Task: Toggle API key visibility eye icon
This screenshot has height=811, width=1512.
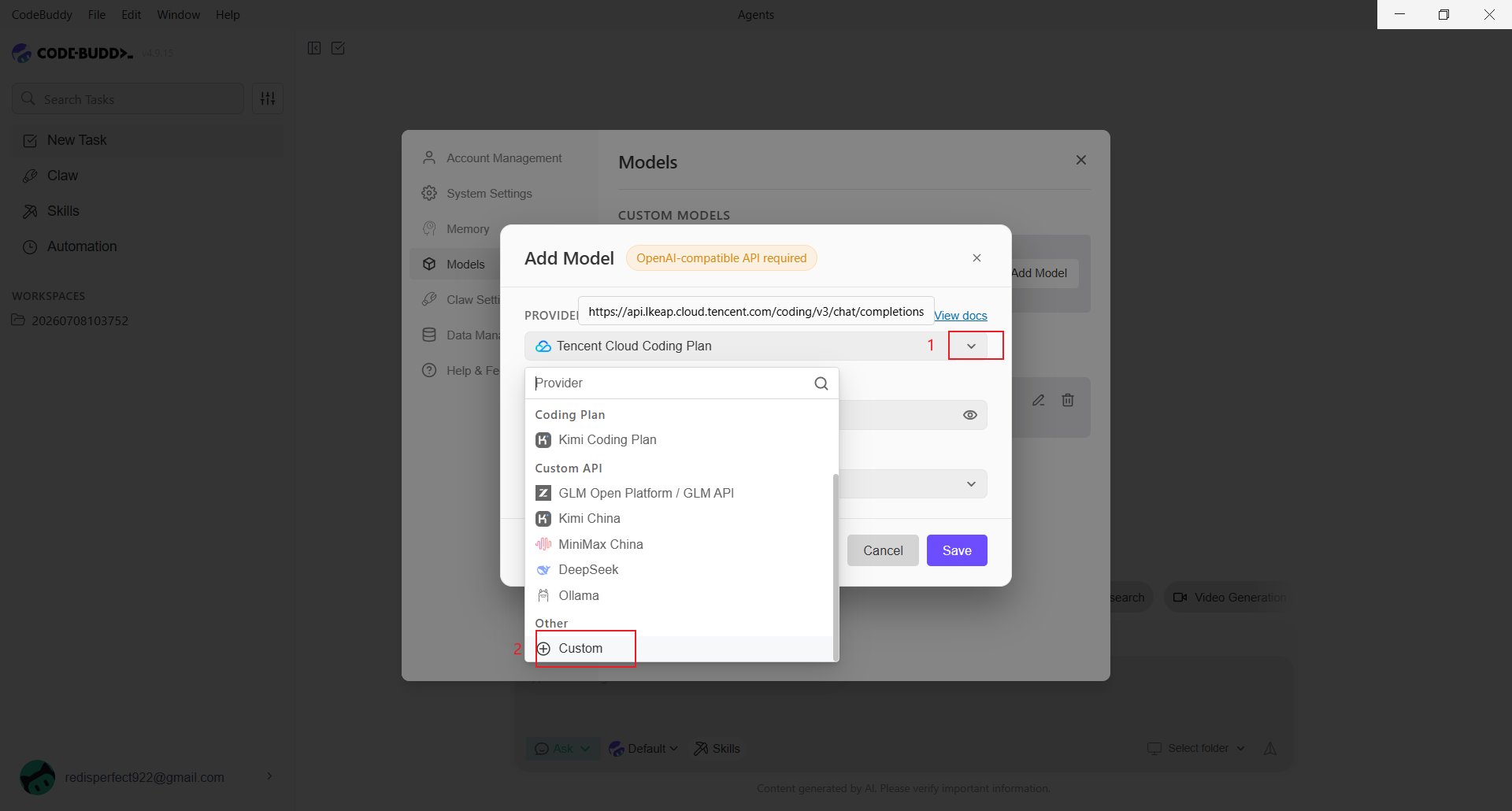Action: coord(970,415)
